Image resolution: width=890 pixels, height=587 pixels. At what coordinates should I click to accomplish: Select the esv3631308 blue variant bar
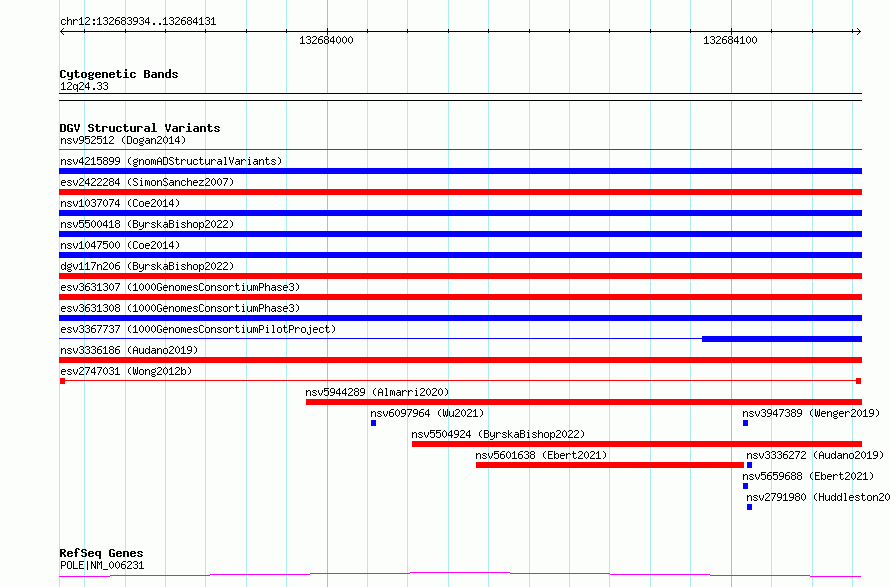click(x=460, y=318)
